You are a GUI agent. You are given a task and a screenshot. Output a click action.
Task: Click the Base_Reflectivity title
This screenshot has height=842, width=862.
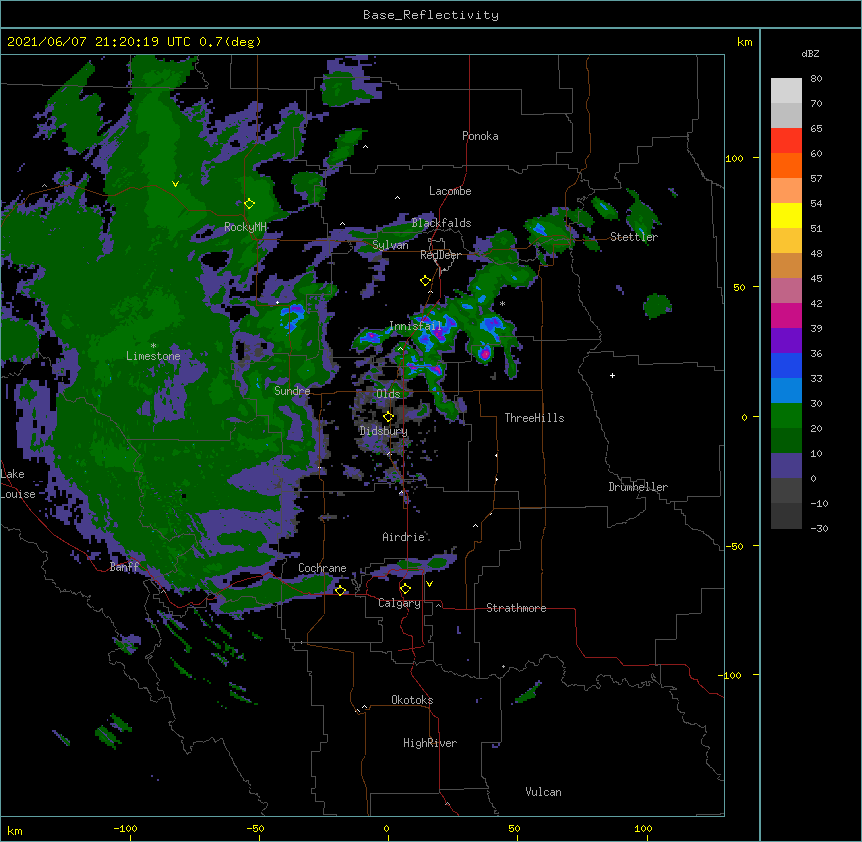click(x=431, y=15)
